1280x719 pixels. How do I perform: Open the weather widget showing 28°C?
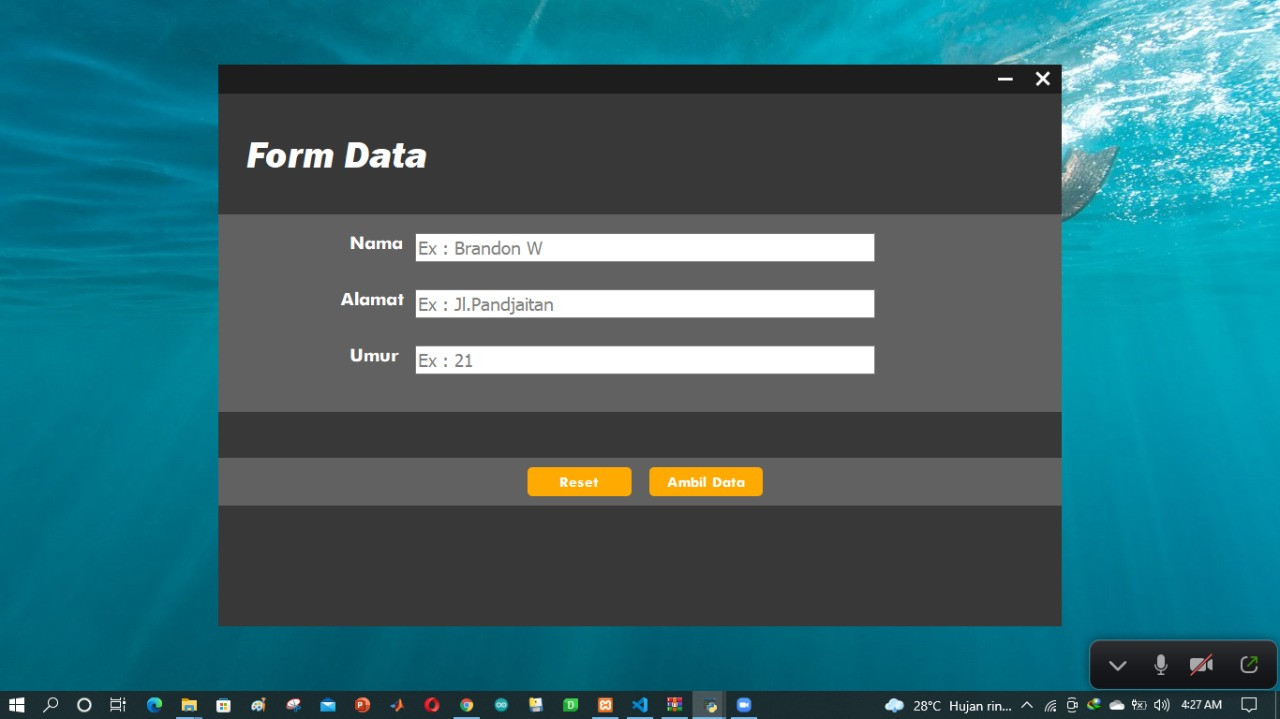pos(948,705)
